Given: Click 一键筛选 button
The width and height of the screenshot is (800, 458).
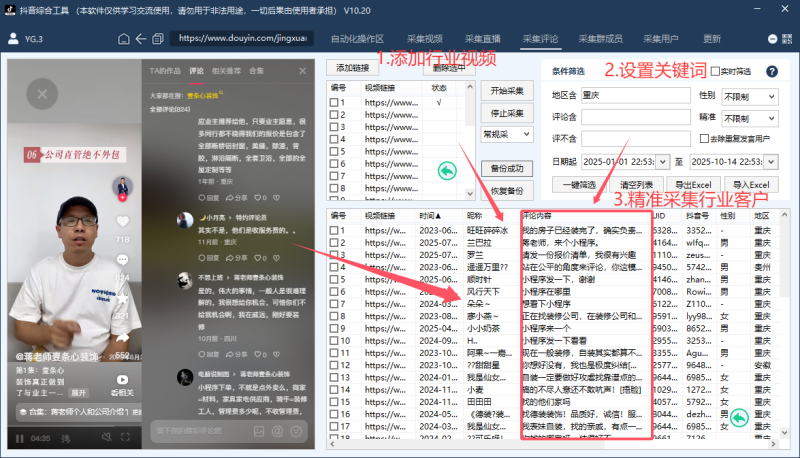Looking at the screenshot, I should (x=579, y=185).
